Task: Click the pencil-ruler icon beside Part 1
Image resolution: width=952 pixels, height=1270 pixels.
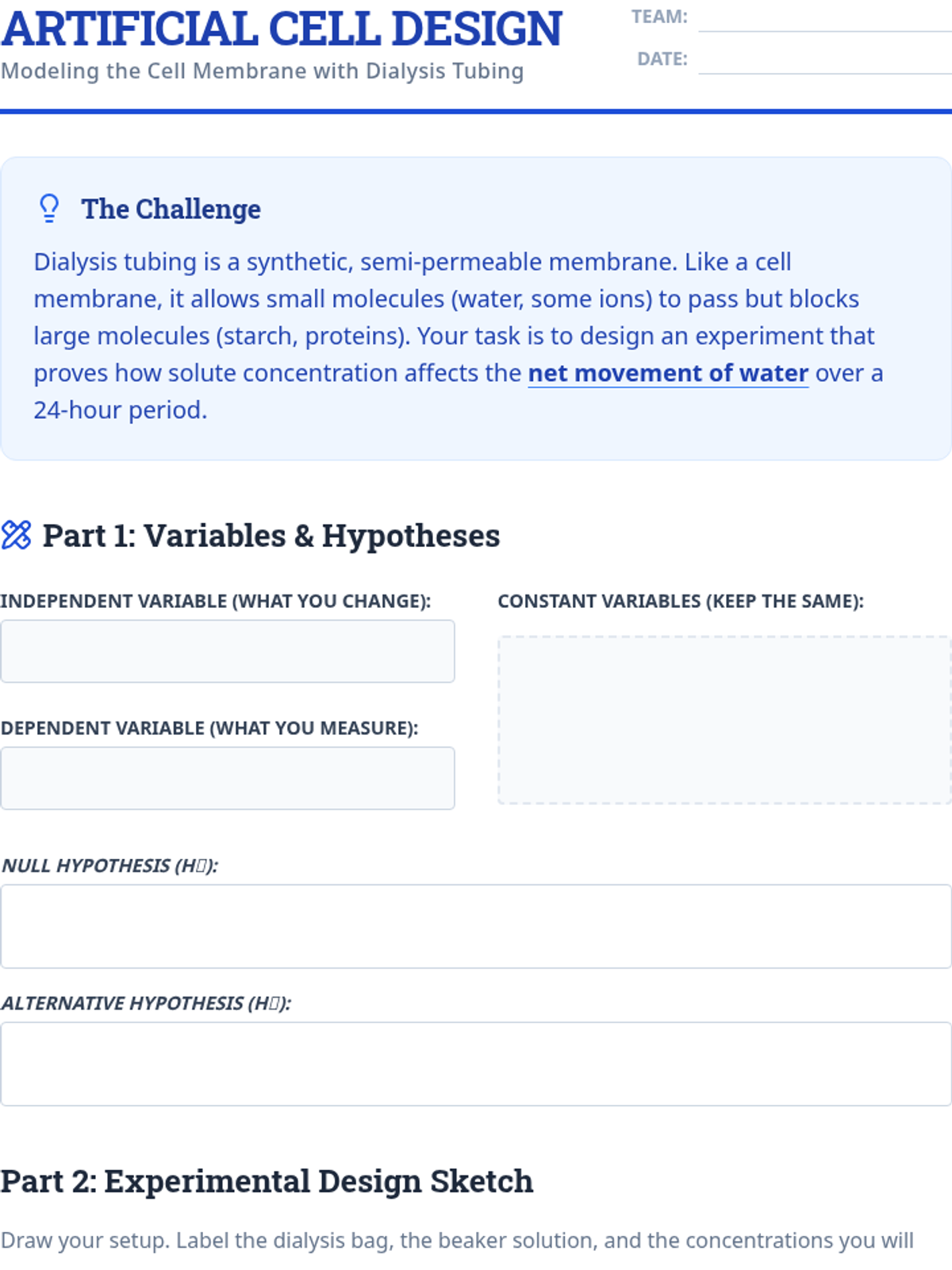Action: [17, 535]
